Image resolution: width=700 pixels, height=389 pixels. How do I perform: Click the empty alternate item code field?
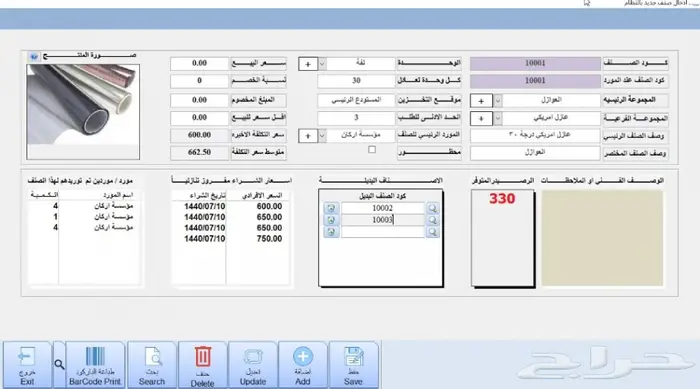coord(383,232)
